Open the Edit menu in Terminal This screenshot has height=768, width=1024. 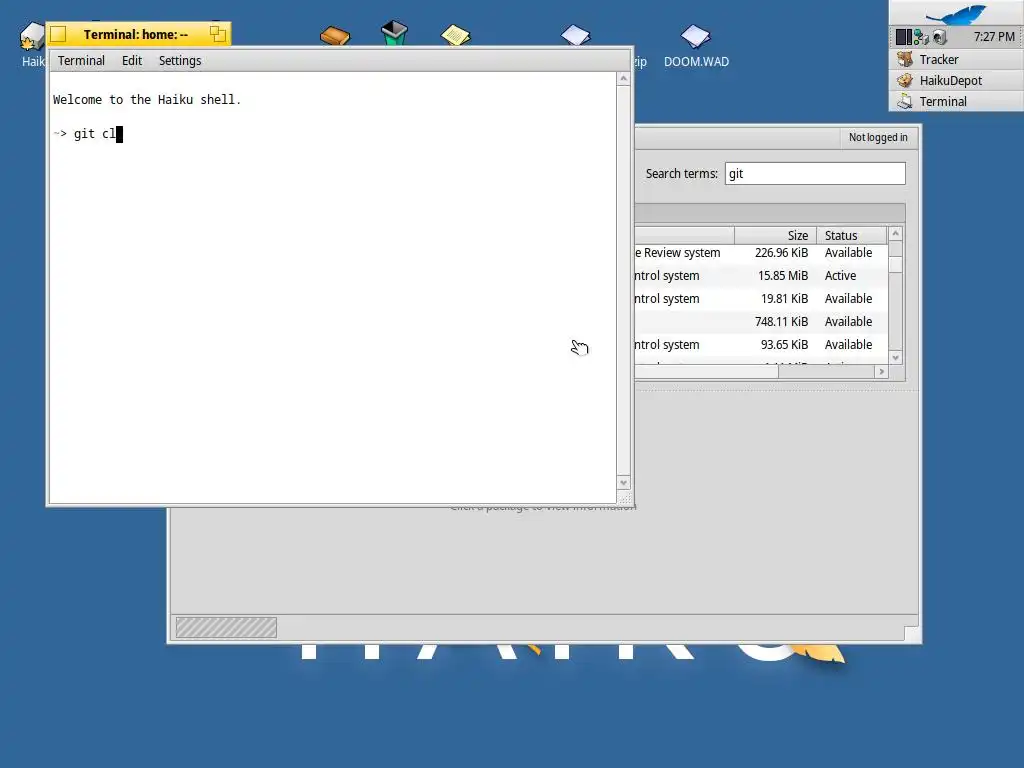tap(131, 61)
